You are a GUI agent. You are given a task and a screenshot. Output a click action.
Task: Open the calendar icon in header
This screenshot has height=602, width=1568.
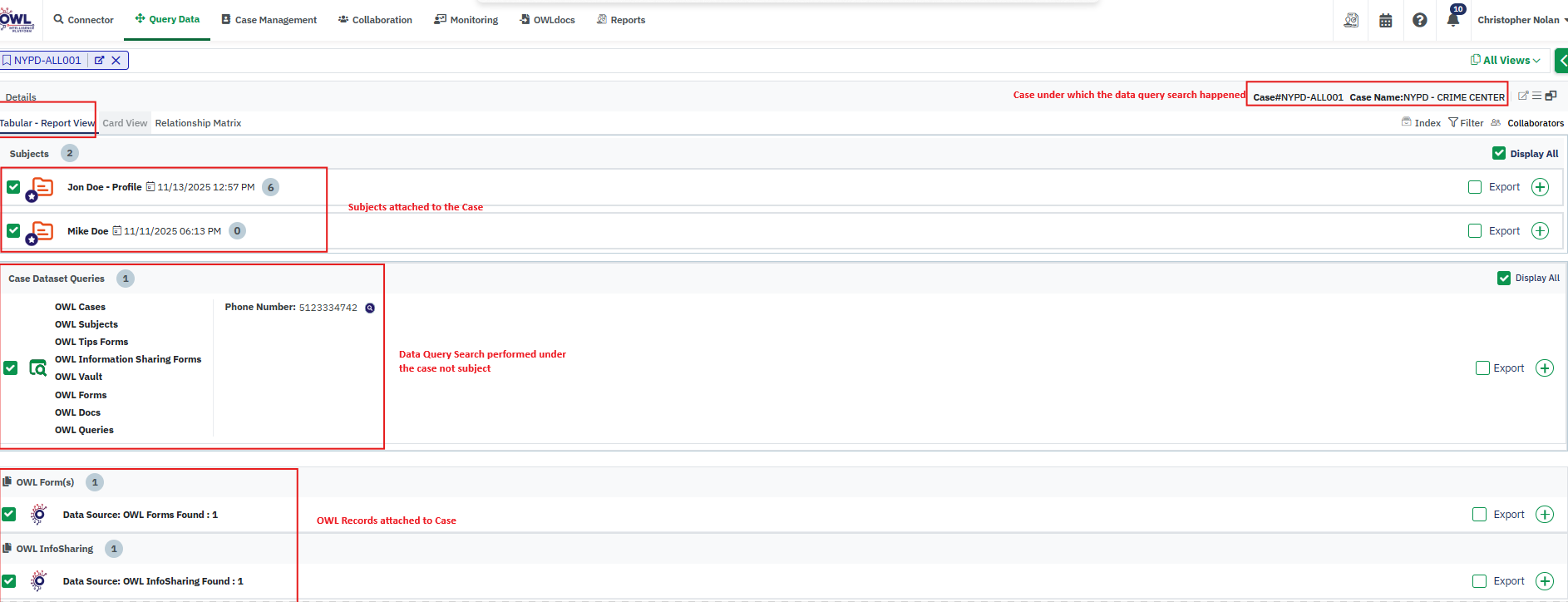[1385, 20]
